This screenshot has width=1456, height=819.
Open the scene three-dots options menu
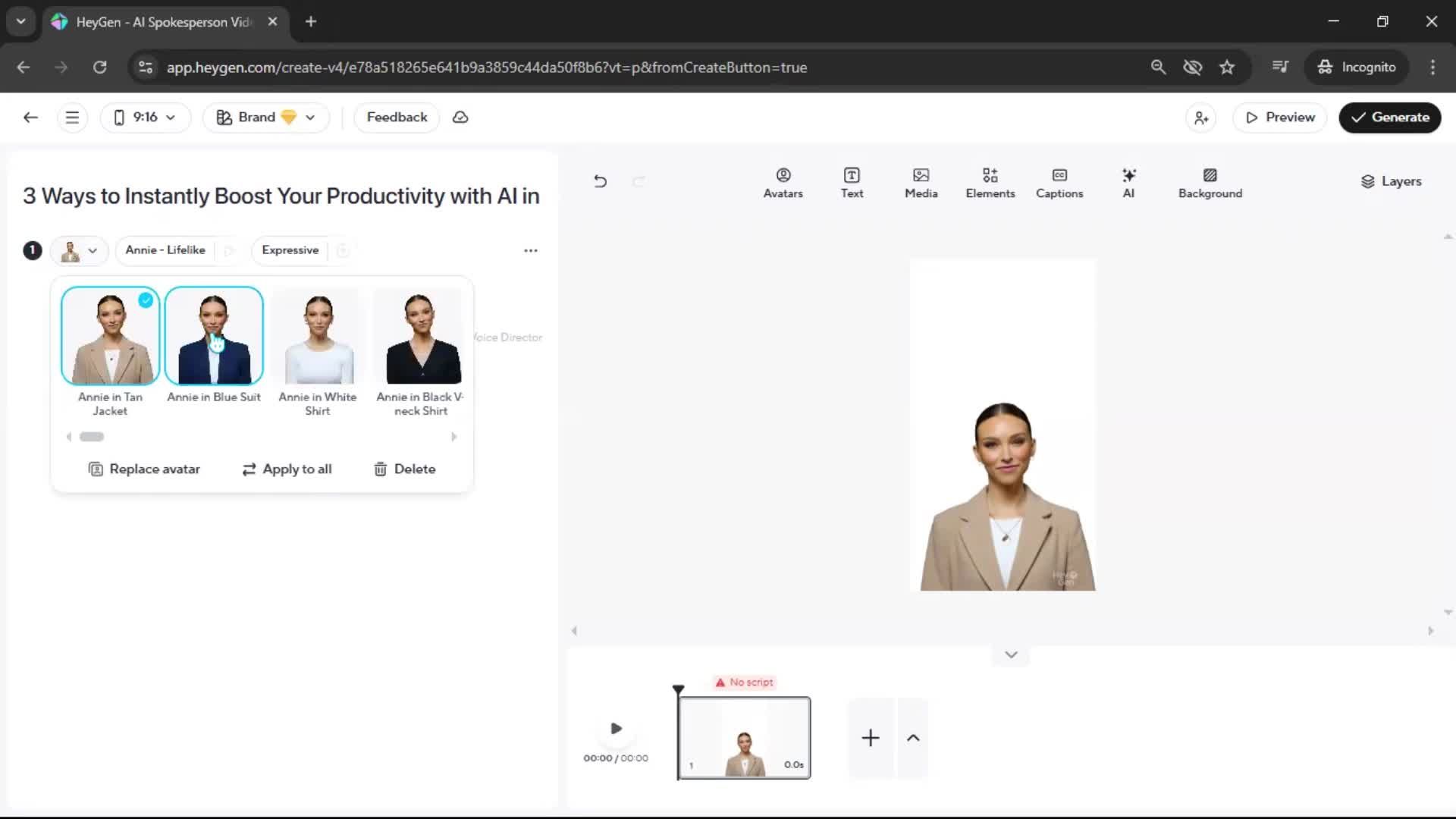(531, 250)
